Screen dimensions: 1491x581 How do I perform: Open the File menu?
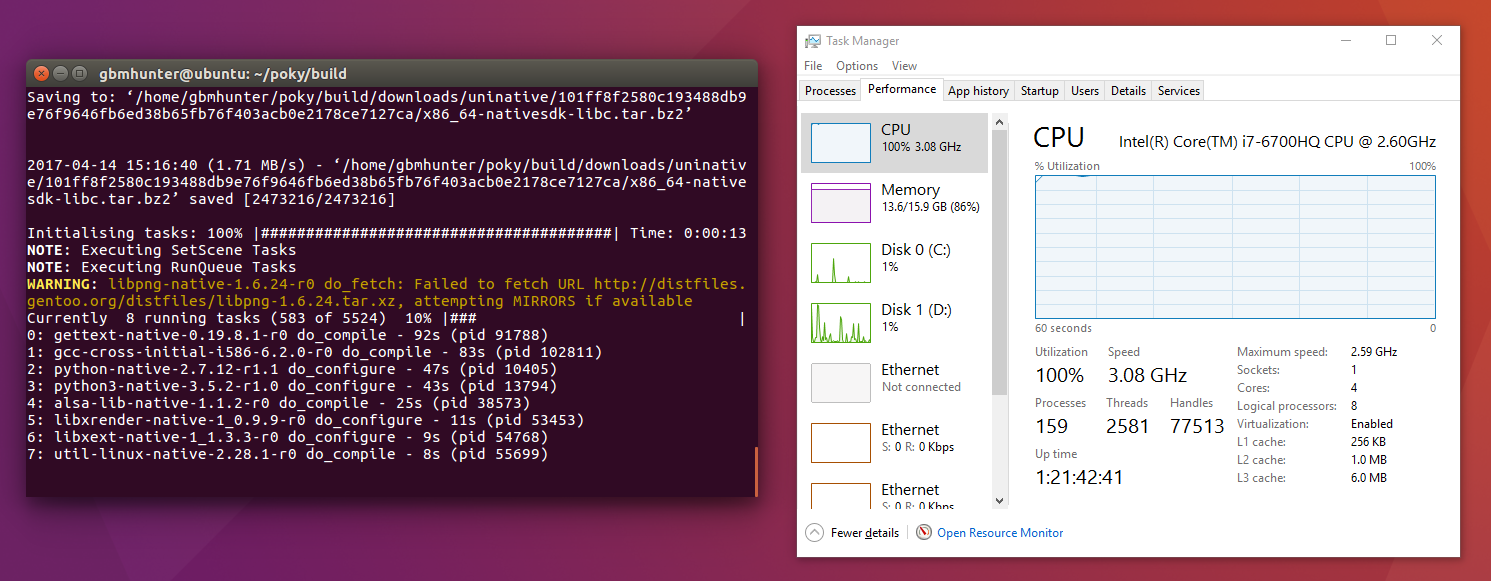pos(813,66)
